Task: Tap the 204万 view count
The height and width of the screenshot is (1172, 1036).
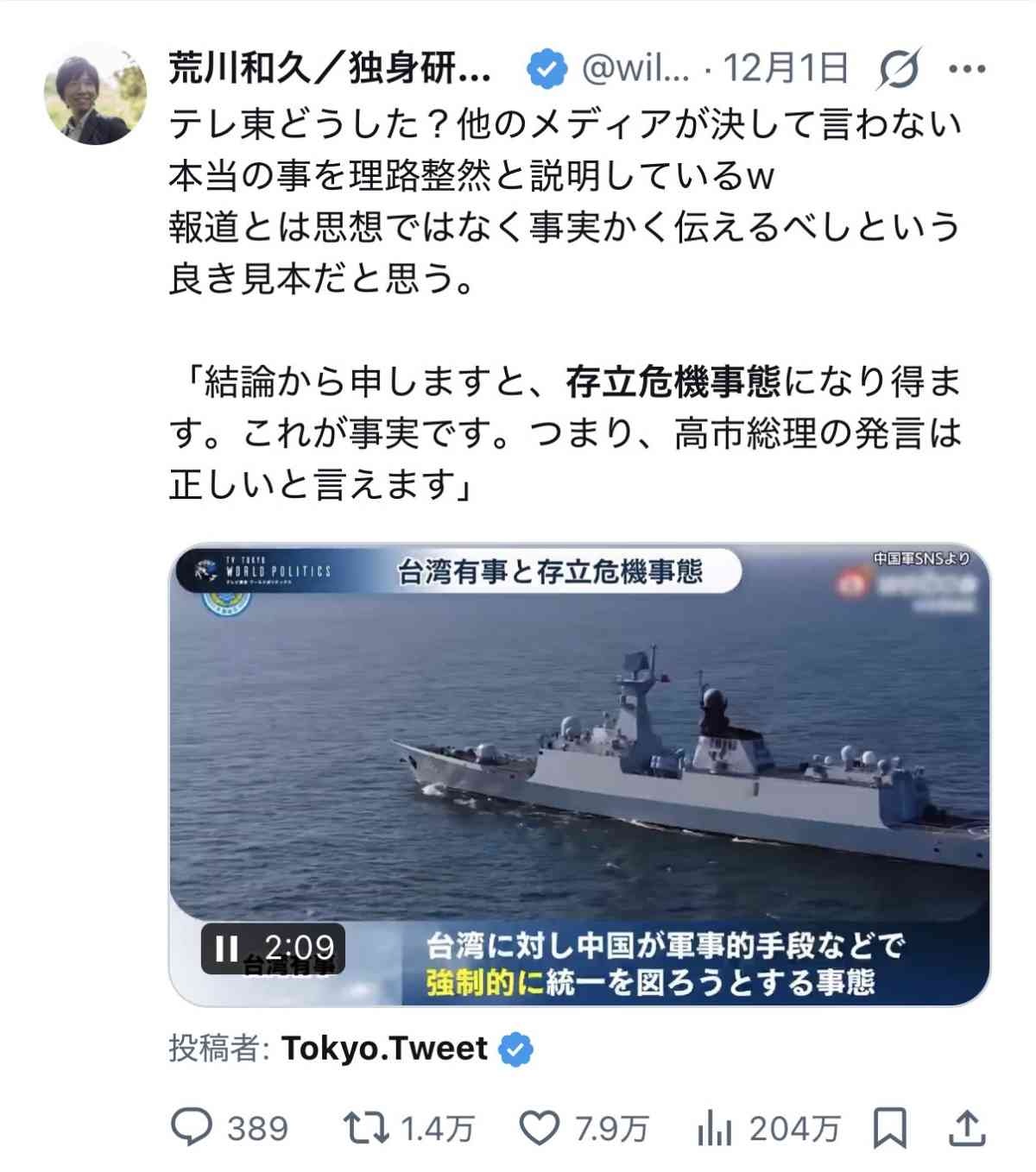Action: point(794,1129)
